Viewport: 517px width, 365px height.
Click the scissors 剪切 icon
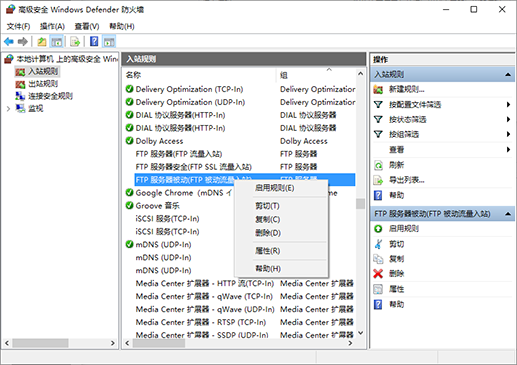pos(378,244)
